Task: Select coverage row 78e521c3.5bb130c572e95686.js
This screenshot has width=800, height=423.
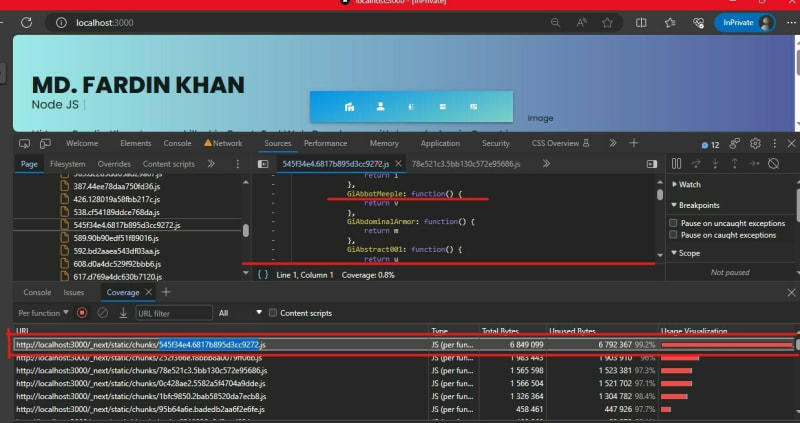Action: 403,370
